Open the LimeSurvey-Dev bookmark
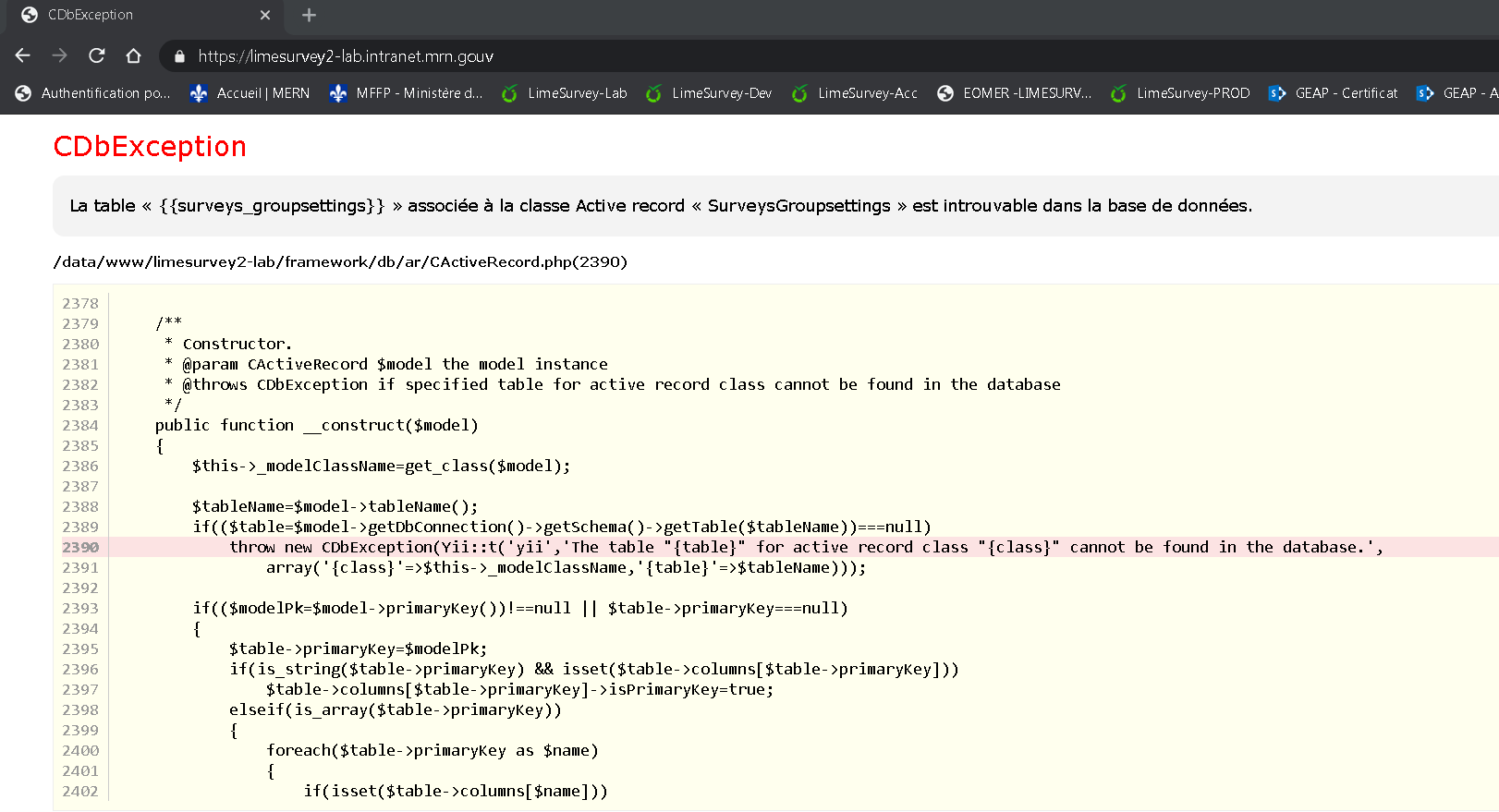The width and height of the screenshot is (1499, 812). (709, 93)
